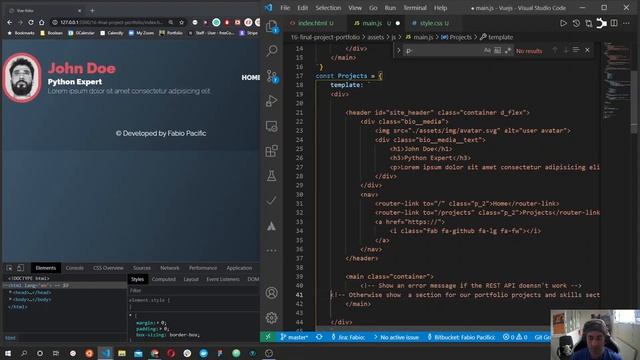The height and width of the screenshot is (360, 640).
Task: Split the editor to the right
Action: [614, 23]
